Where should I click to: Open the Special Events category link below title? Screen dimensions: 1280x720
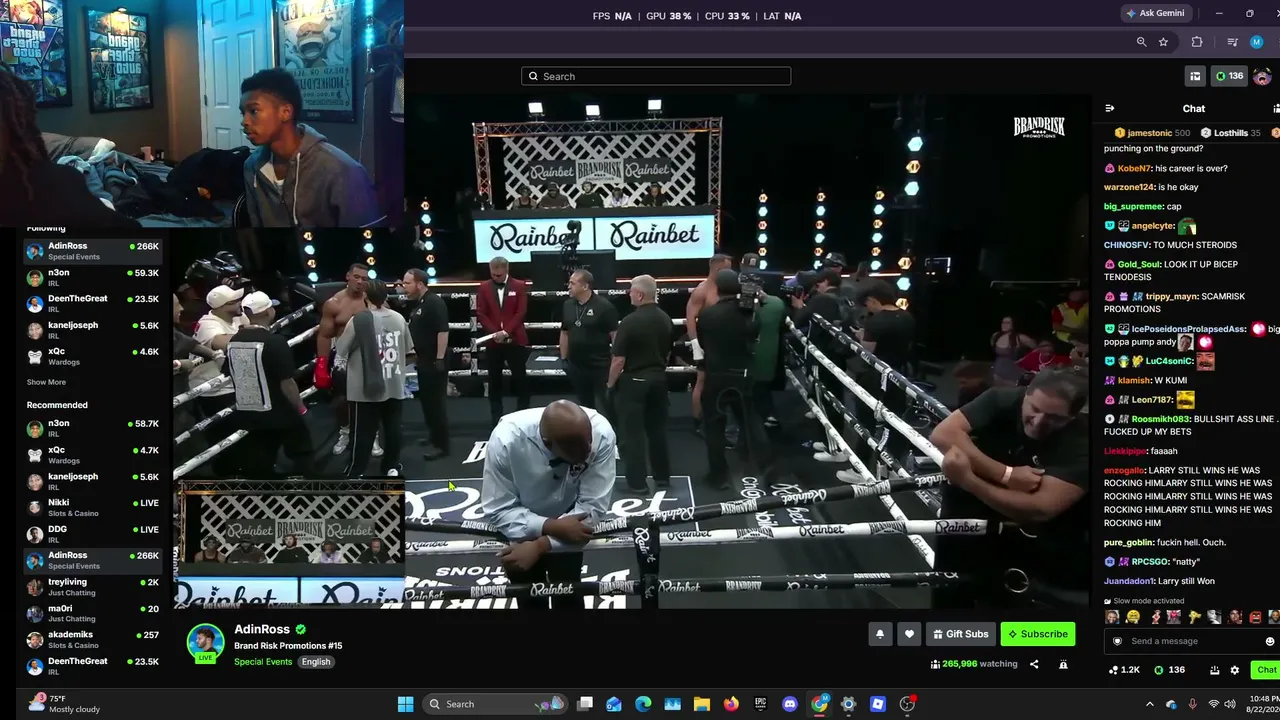(263, 662)
